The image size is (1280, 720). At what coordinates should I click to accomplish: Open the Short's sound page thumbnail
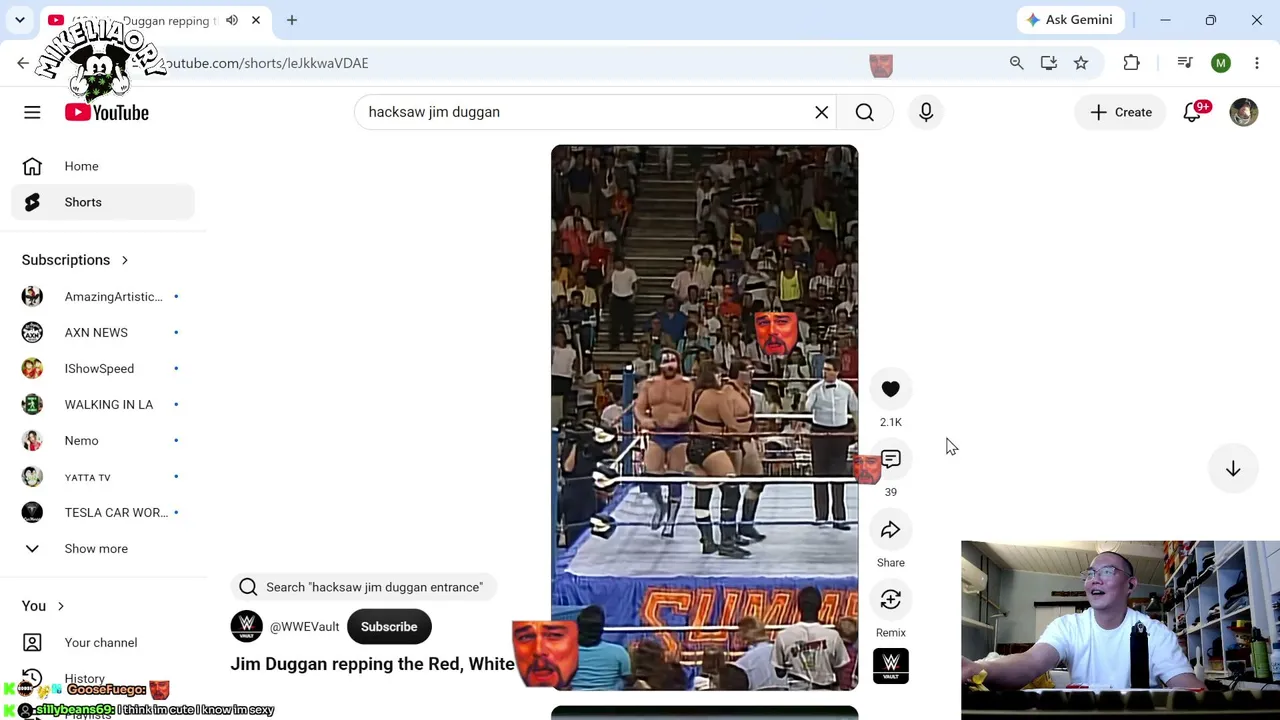click(891, 666)
